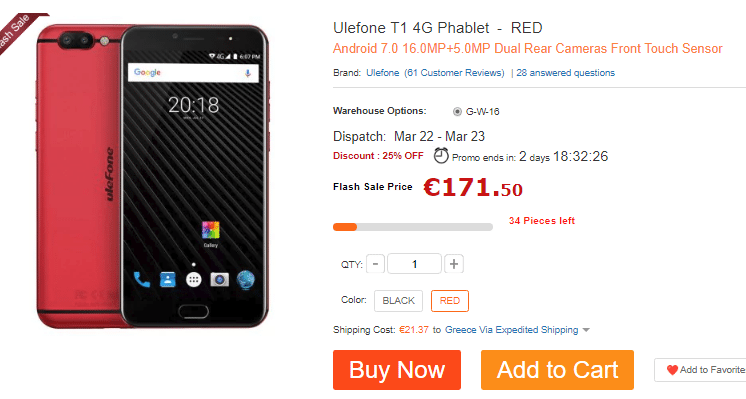Decrease quantity with the minus button
The image size is (746, 399).
tap(375, 264)
